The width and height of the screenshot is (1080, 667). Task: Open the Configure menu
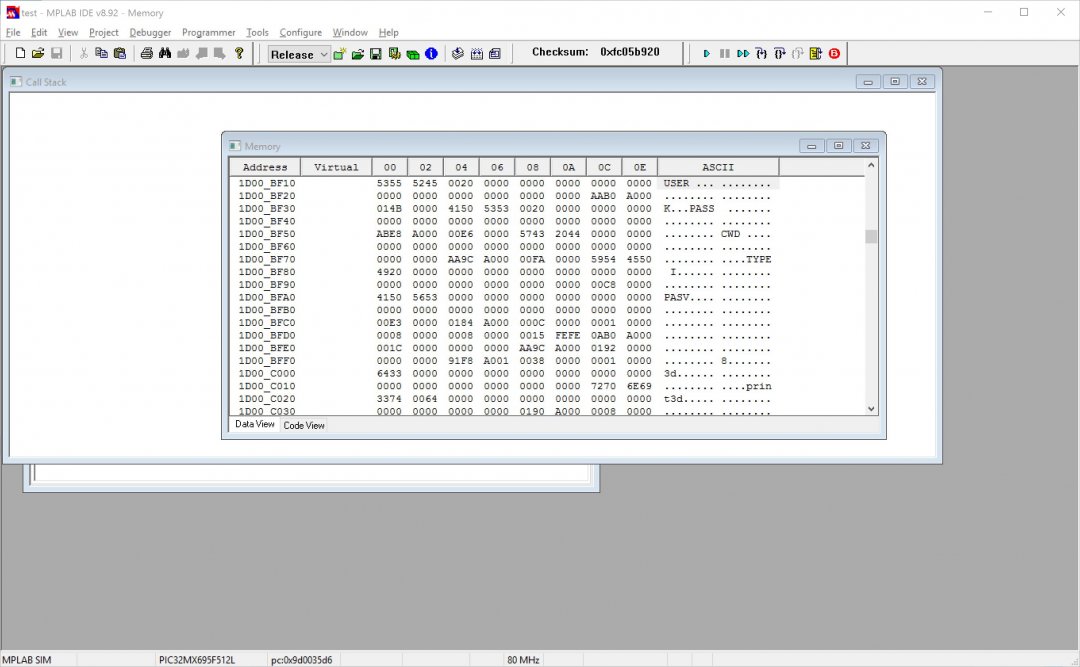[300, 33]
